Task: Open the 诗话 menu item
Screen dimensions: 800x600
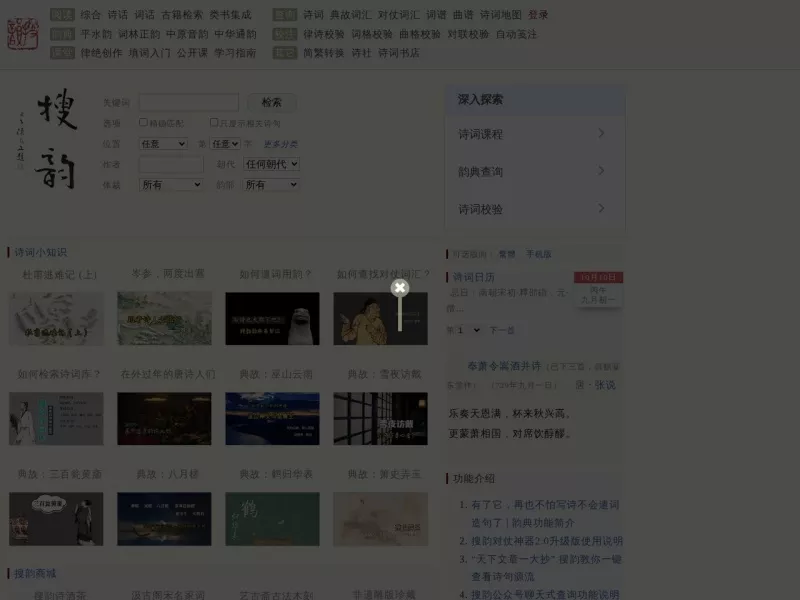Action: point(117,15)
